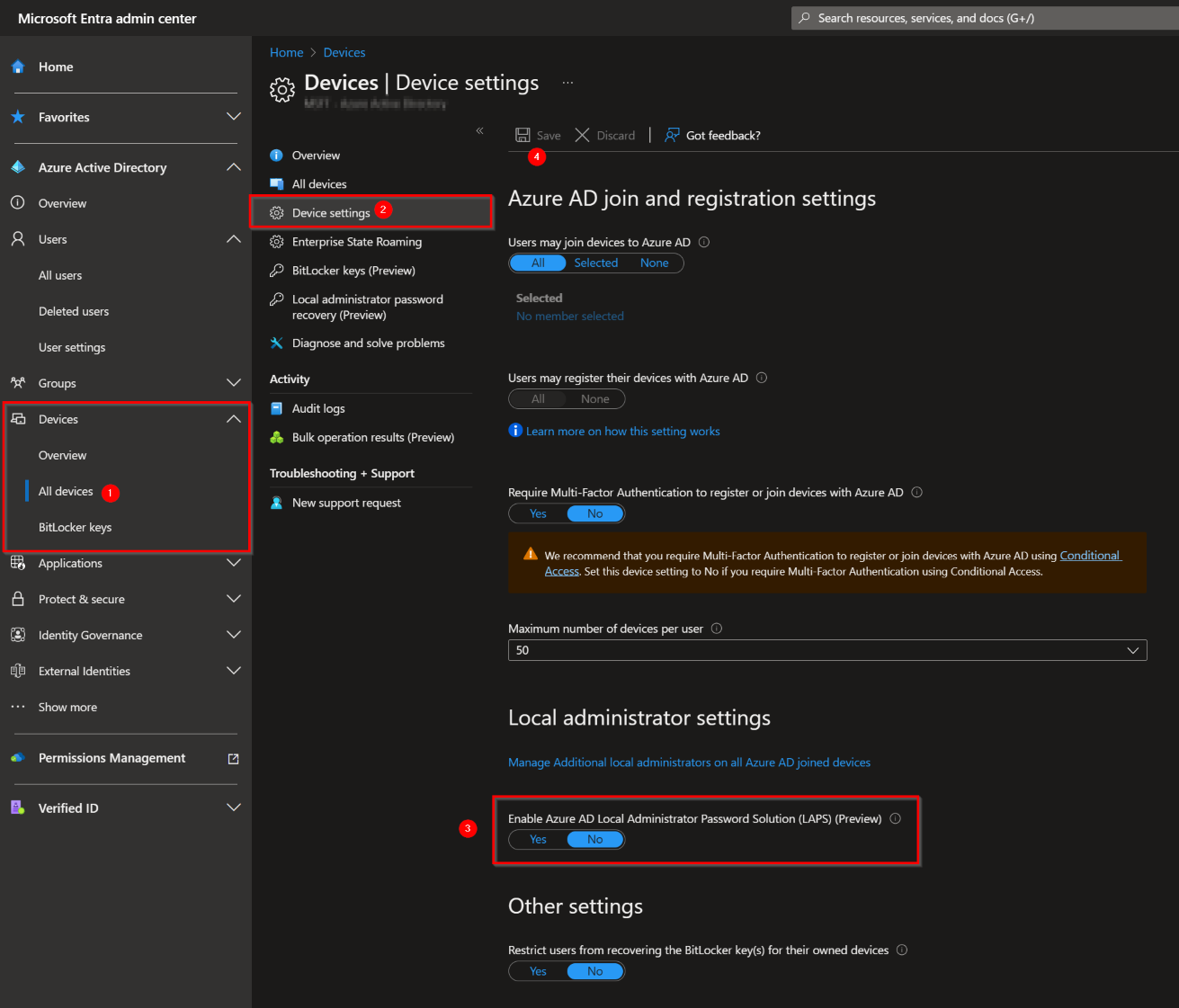Set Require Multi-Factor Authentication to Yes
Screen dimensions: 1179x1008
click(537, 513)
